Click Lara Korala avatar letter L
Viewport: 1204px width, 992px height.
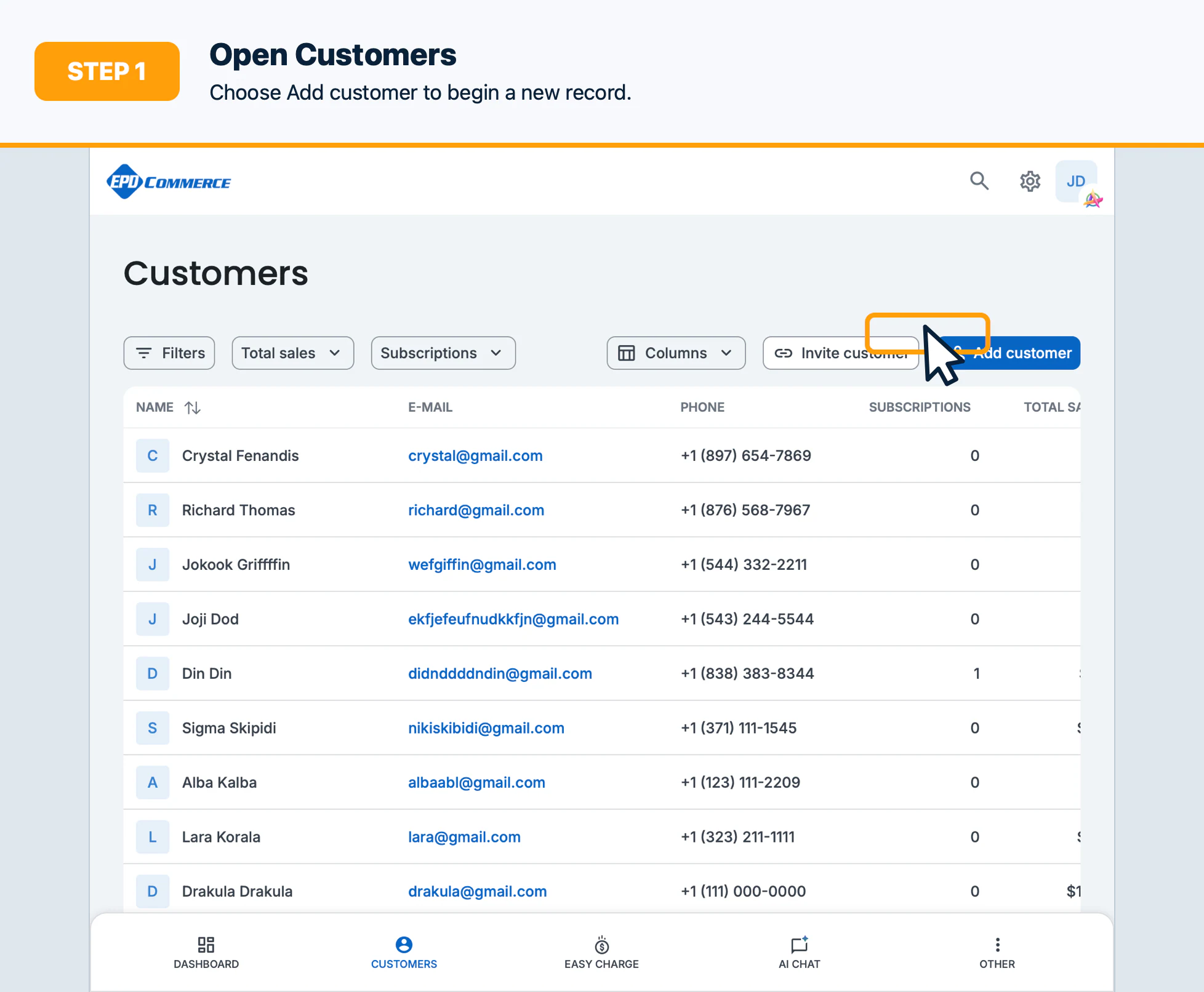[153, 837]
